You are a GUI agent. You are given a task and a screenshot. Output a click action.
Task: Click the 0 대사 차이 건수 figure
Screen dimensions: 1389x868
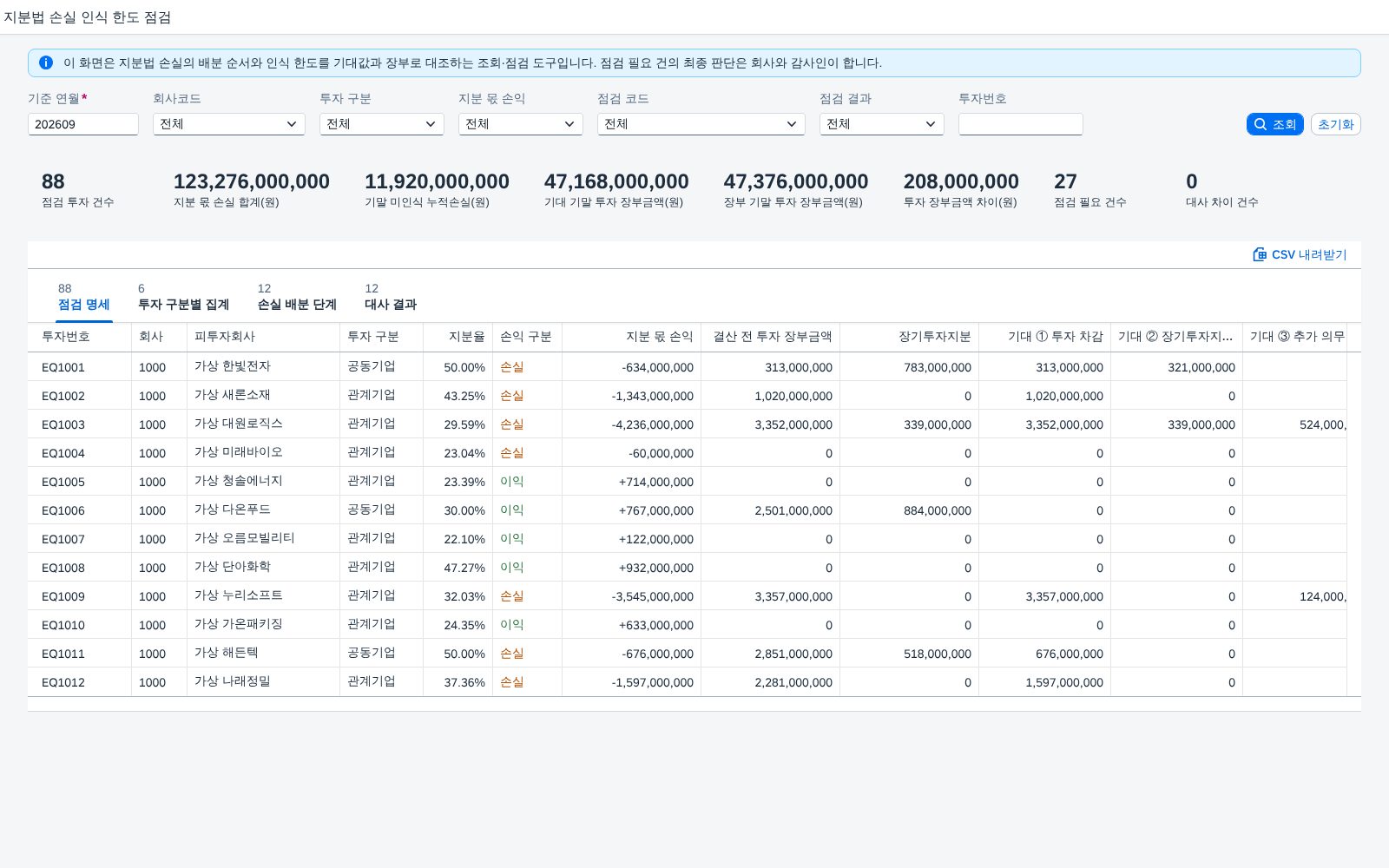click(x=1192, y=181)
